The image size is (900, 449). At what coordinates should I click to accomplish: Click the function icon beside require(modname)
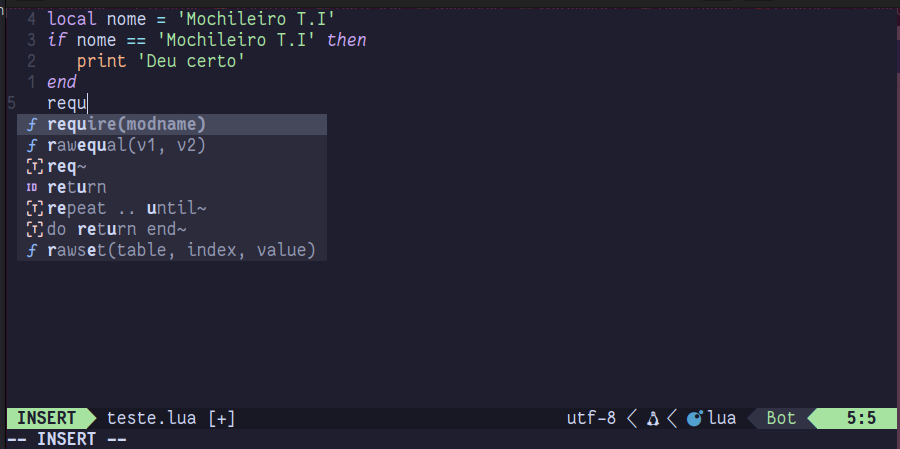(32, 124)
